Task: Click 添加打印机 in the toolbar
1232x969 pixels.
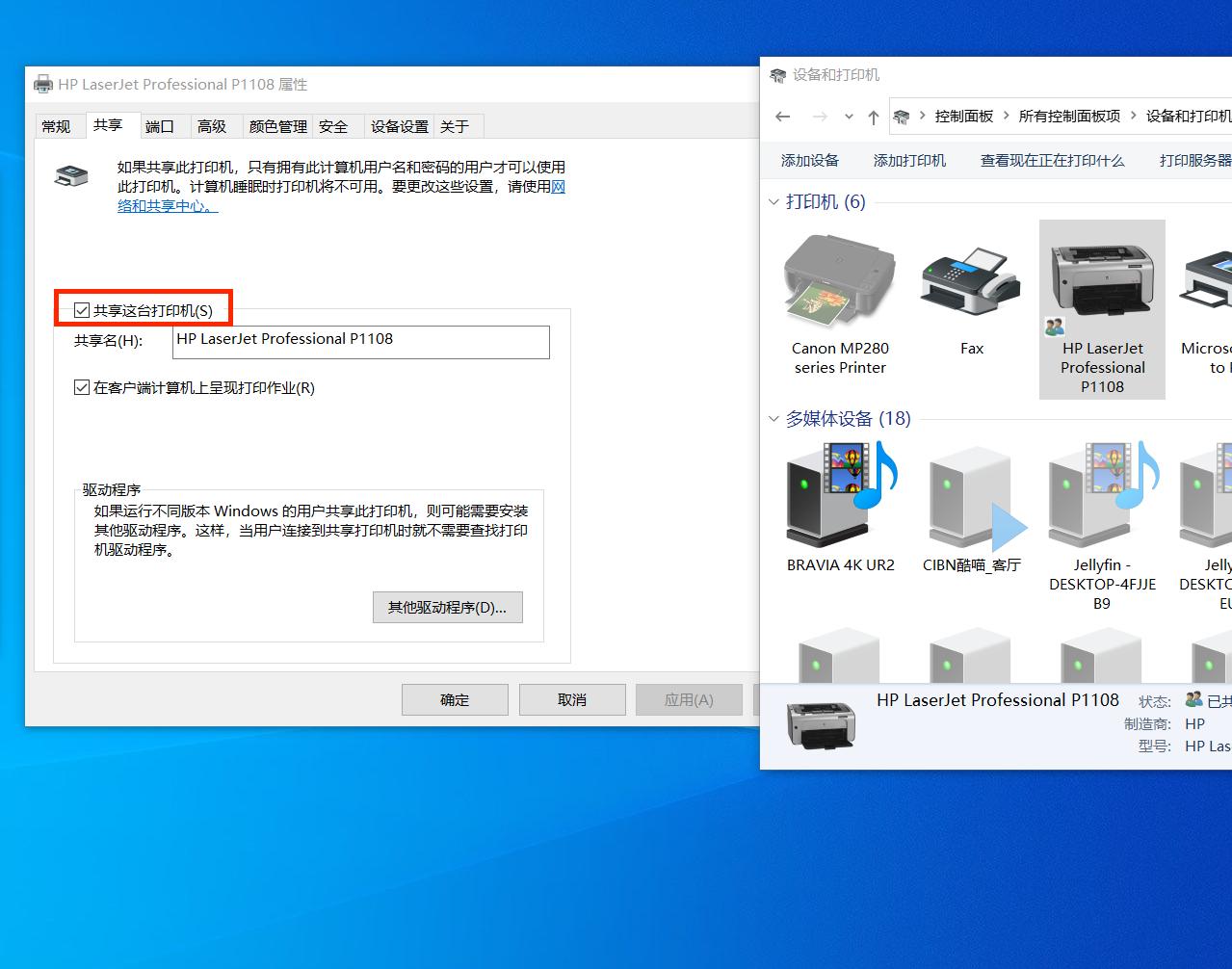Action: click(908, 160)
